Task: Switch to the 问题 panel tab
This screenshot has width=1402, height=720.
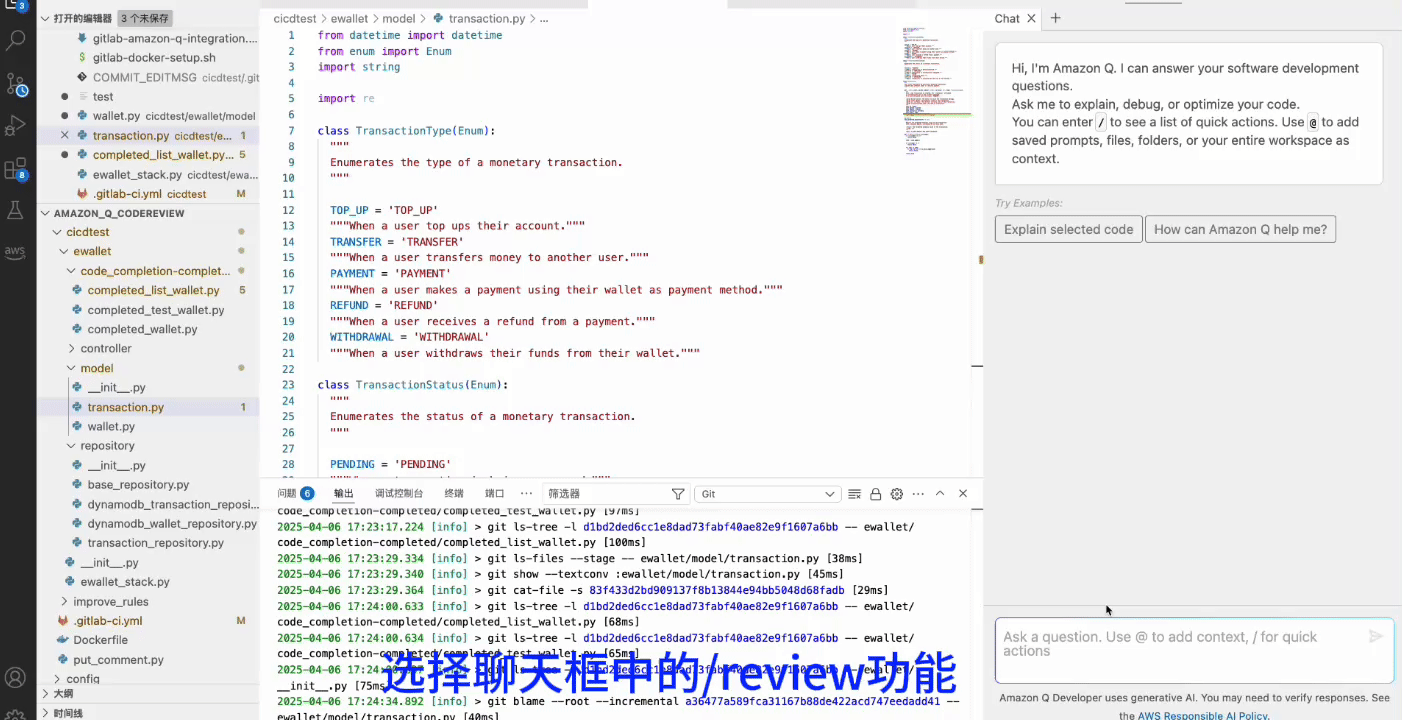Action: (295, 494)
